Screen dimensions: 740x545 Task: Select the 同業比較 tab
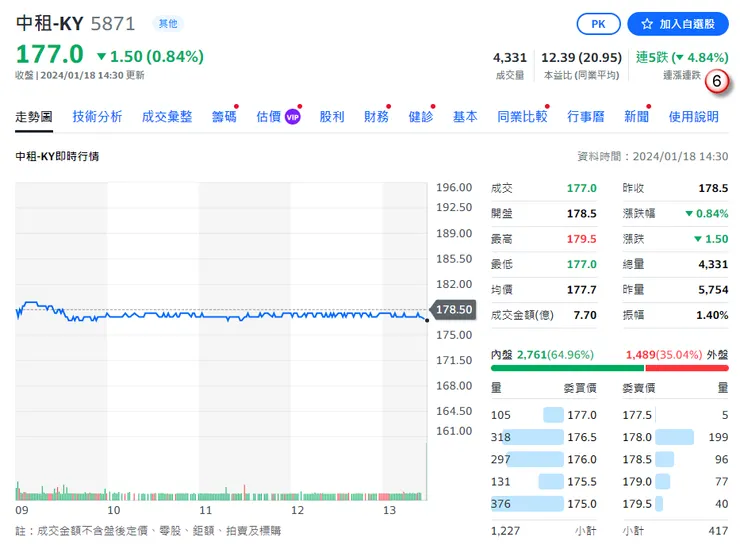[522, 117]
